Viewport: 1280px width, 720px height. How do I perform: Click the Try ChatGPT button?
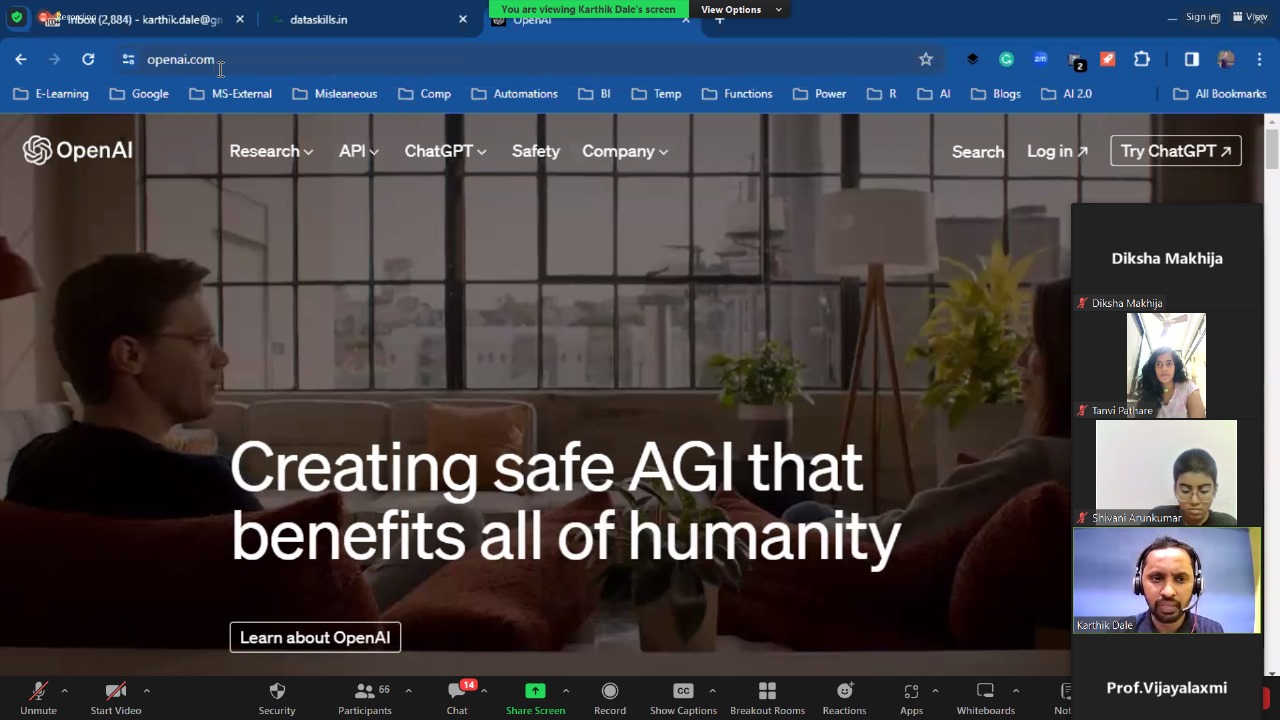pos(1176,151)
